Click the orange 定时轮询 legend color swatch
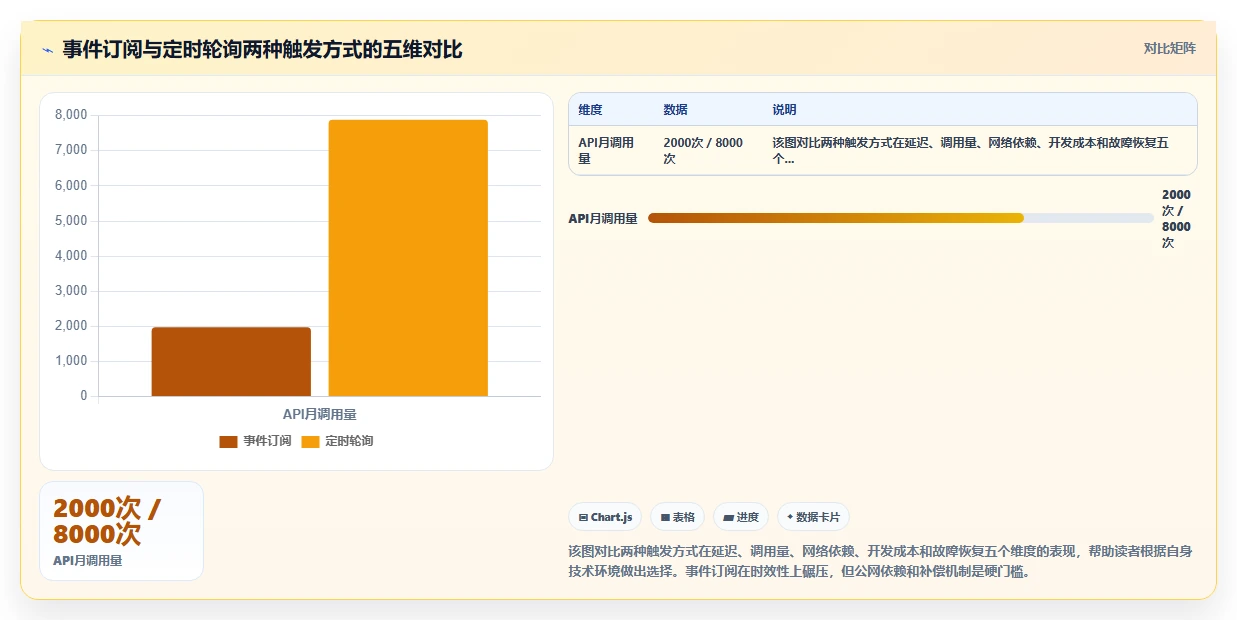Viewport: 1237px width, 620px height. click(x=310, y=441)
